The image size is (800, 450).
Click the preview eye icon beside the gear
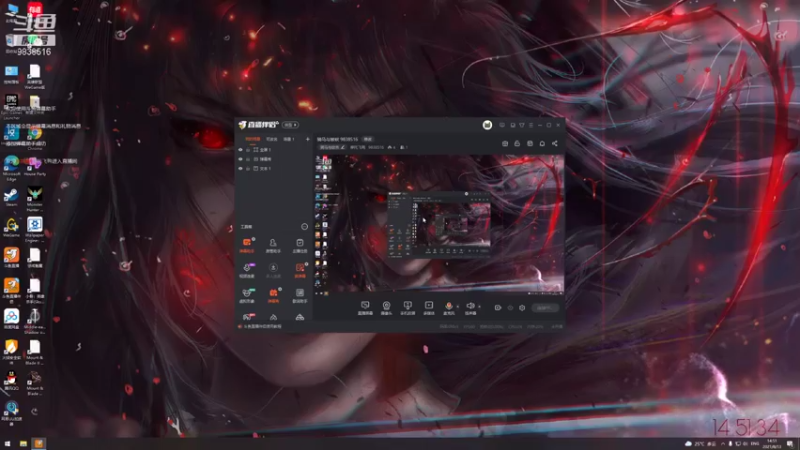point(510,308)
